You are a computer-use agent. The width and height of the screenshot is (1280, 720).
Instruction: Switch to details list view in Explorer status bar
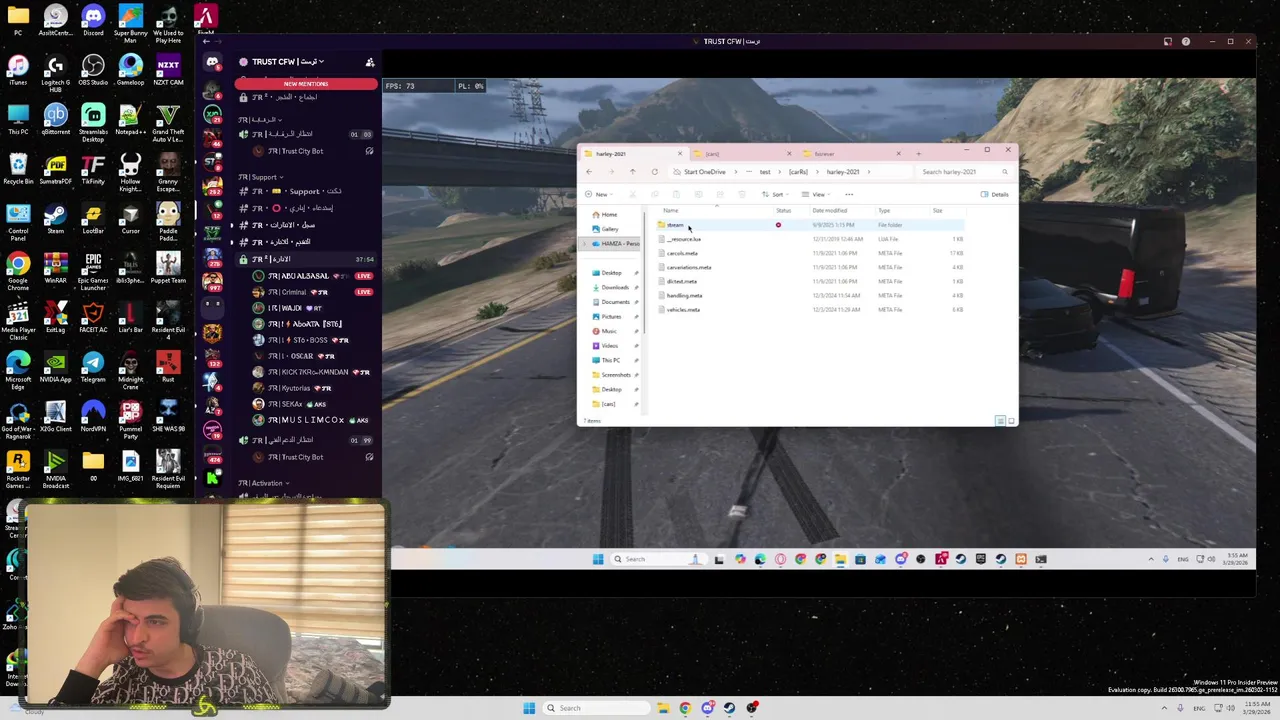tap(1000, 421)
